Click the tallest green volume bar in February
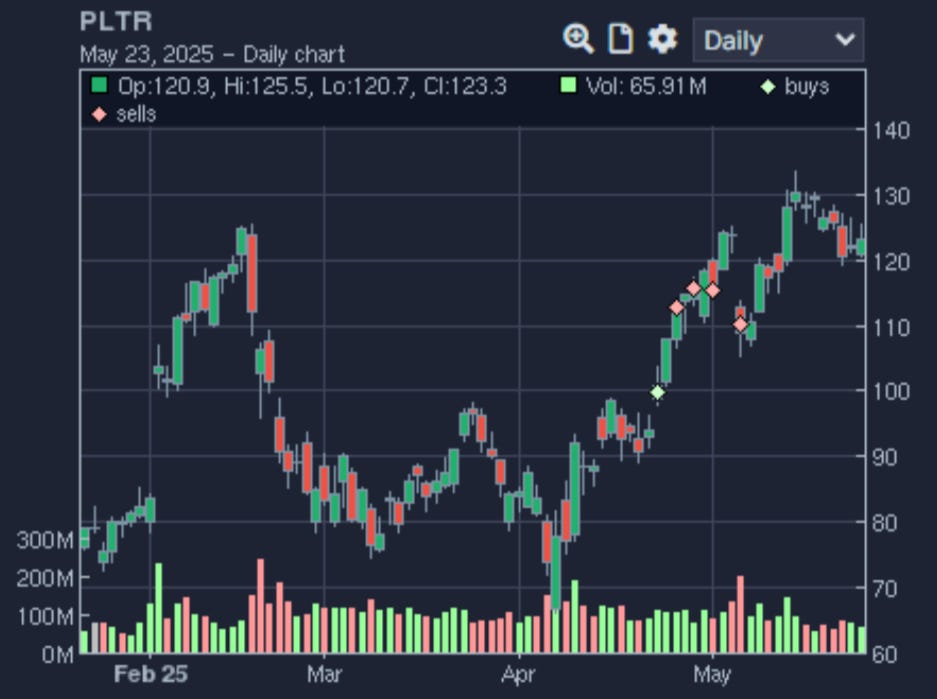937x699 pixels. pyautogui.click(x=158, y=608)
